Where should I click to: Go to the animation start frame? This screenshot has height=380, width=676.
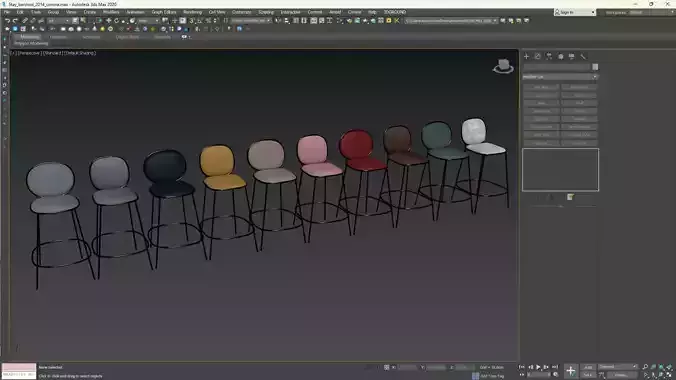click(x=522, y=367)
